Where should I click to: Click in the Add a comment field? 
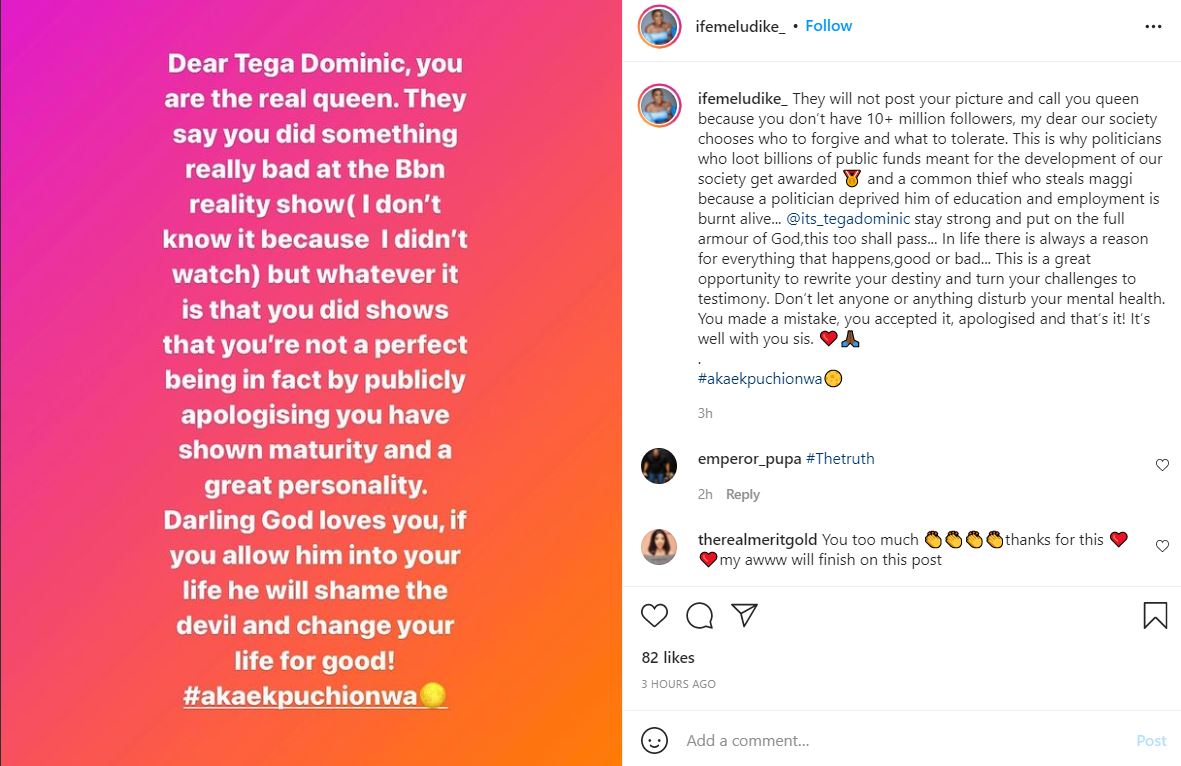coord(900,741)
